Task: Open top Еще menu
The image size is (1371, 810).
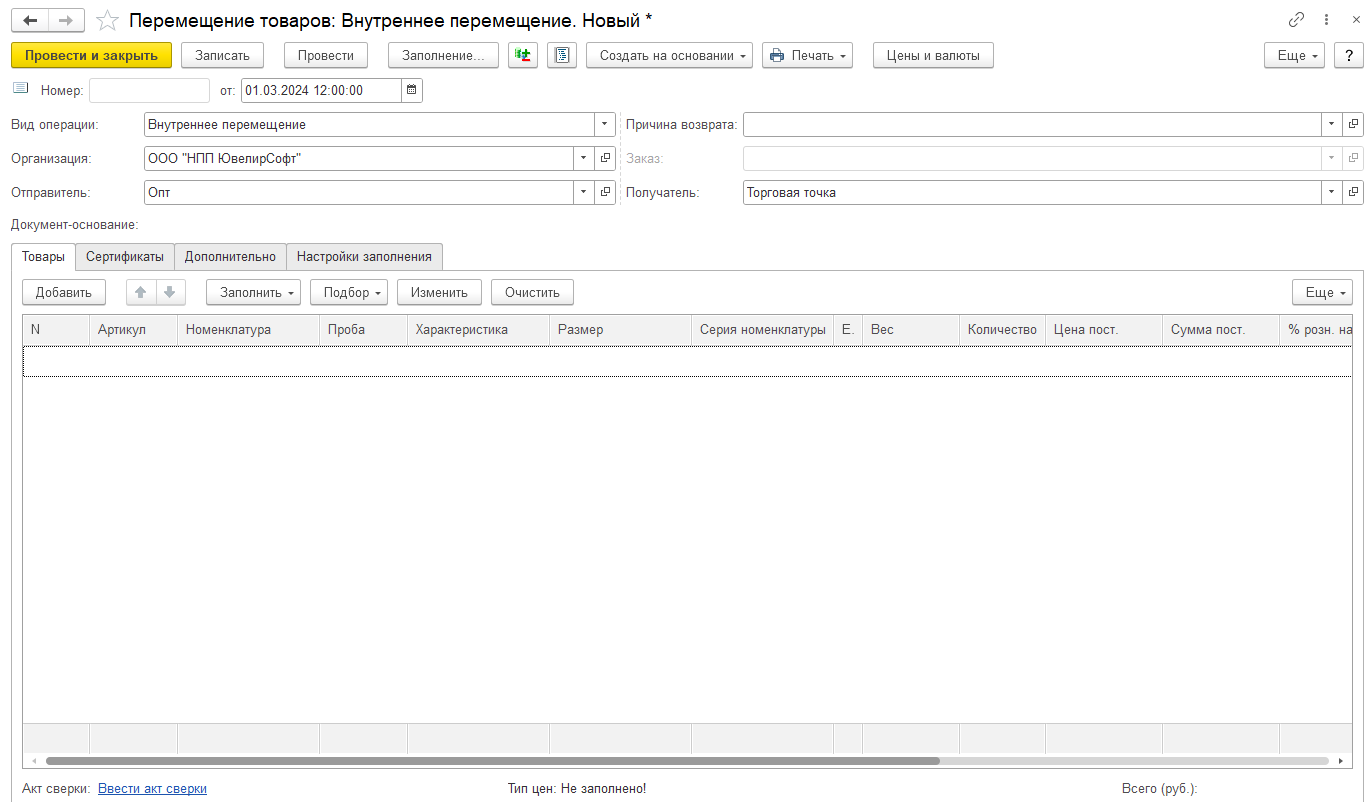Action: [1295, 55]
